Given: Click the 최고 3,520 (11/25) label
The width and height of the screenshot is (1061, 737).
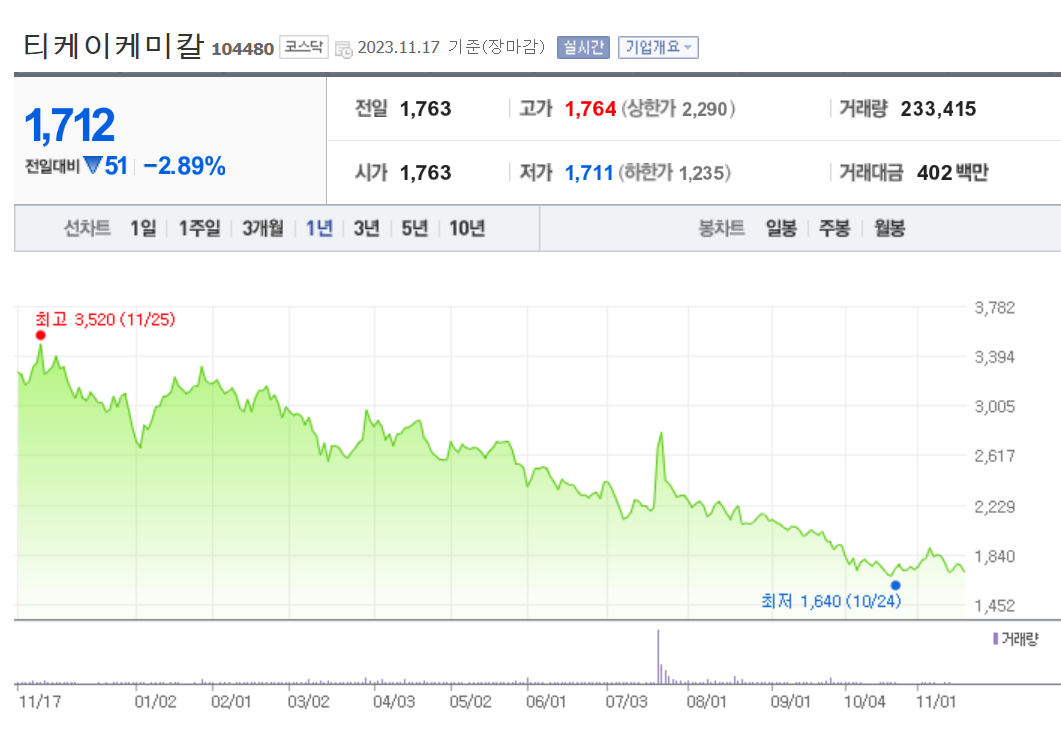Looking at the screenshot, I should click(x=105, y=319).
